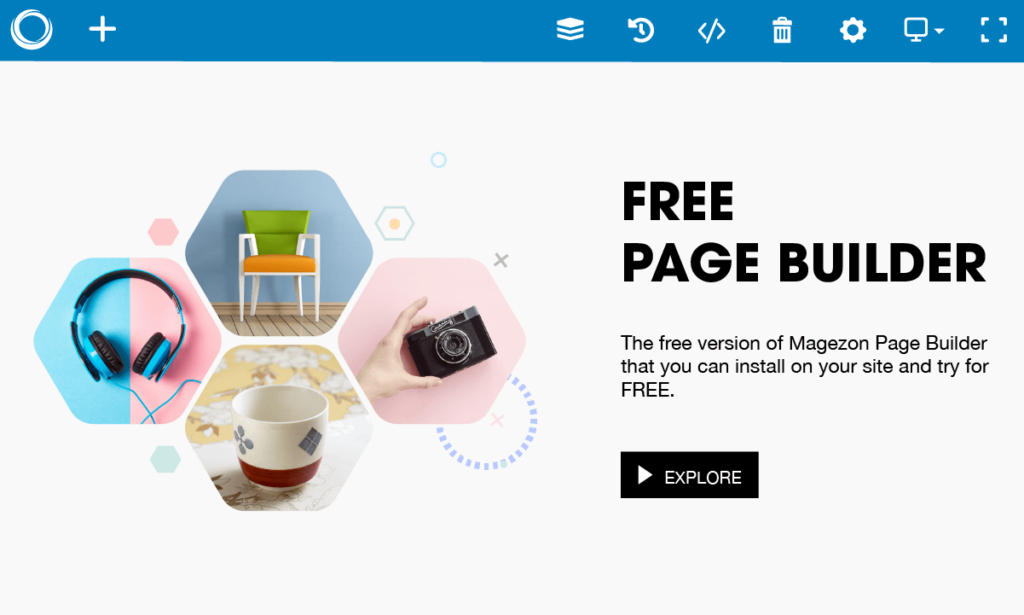The height and width of the screenshot is (615, 1024).
Task: Click the ceramic cup hexagon image
Action: click(x=279, y=428)
